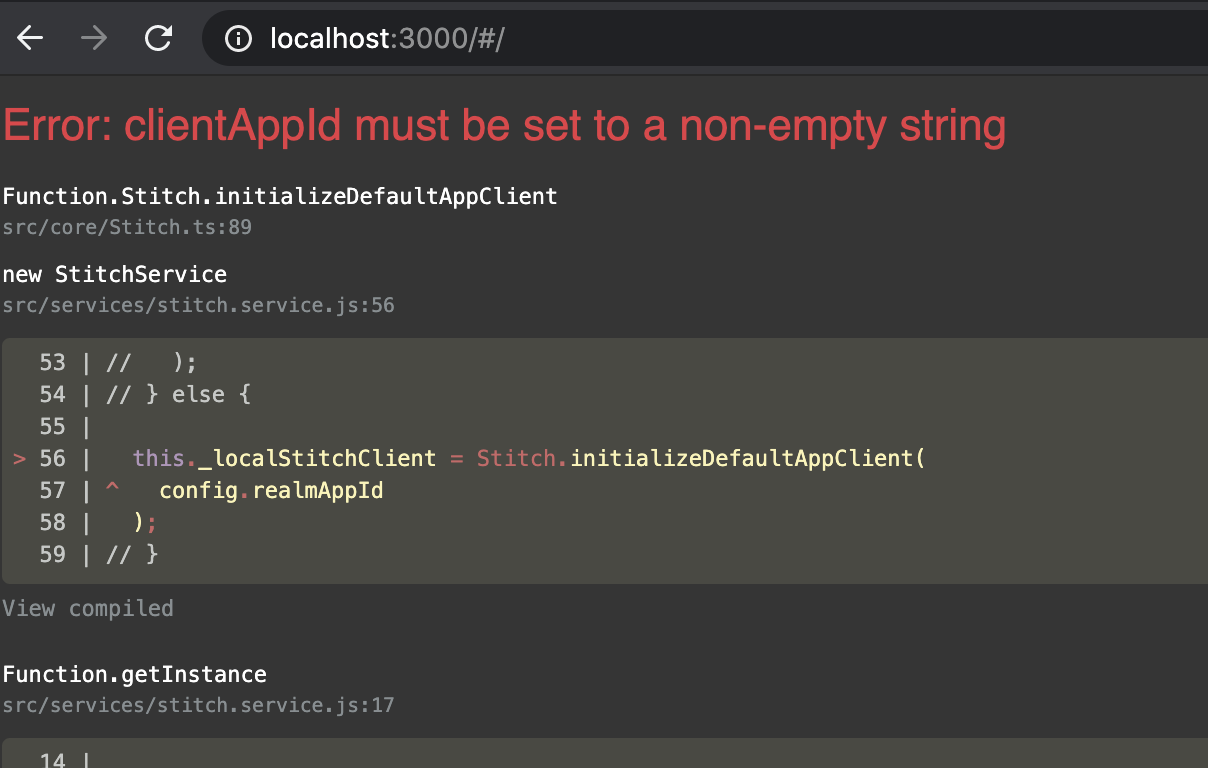Open stitch.service.js:17 file link
This screenshot has width=1208, height=768.
point(198,705)
